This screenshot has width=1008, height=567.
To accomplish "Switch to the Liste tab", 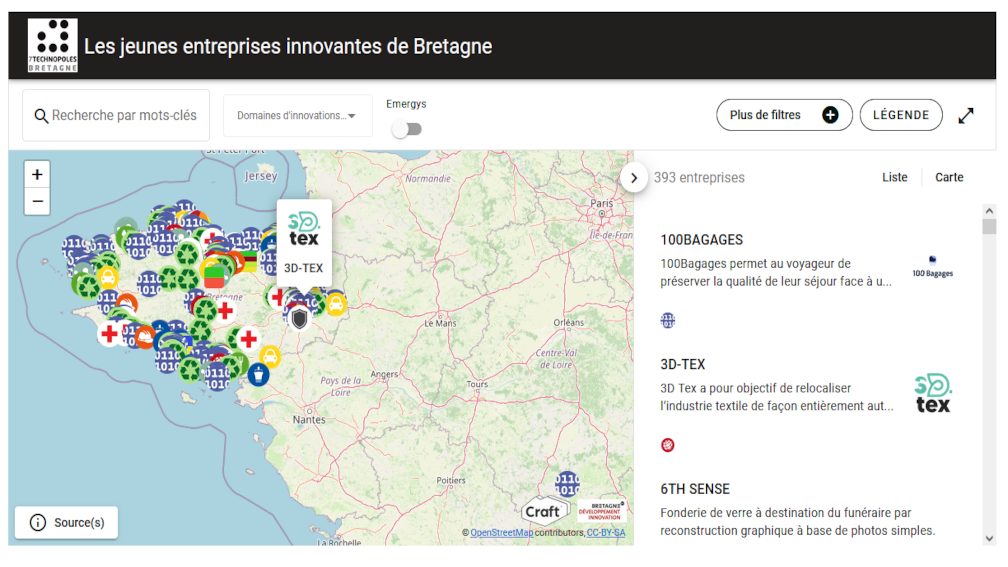I will 894,177.
